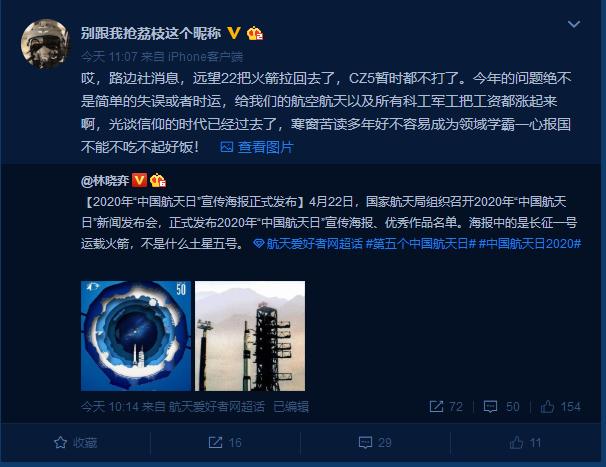Open comments using the 29 button

(375, 442)
